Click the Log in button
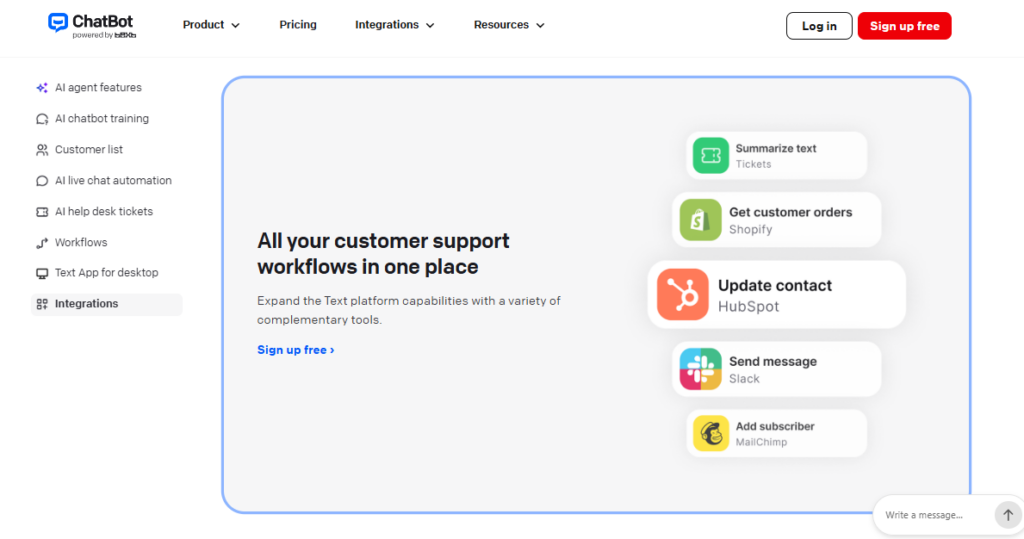The height and width of the screenshot is (539, 1024). [x=819, y=26]
